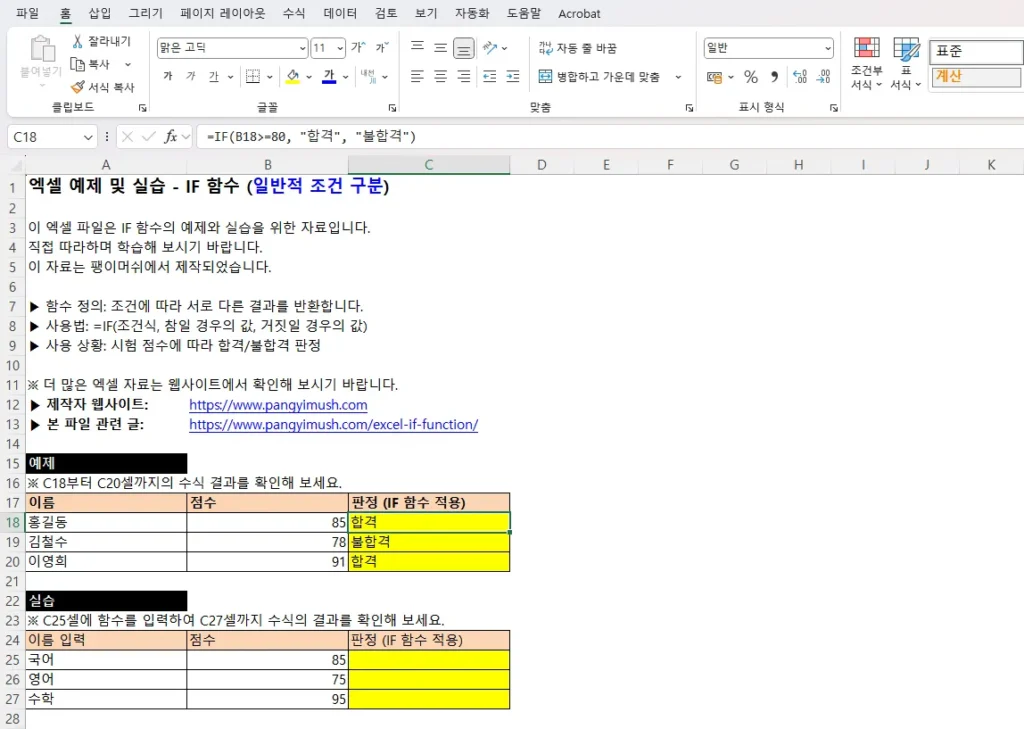Viewport: 1024px width, 729px height.
Task: Apply percent style
Action: [x=751, y=77]
